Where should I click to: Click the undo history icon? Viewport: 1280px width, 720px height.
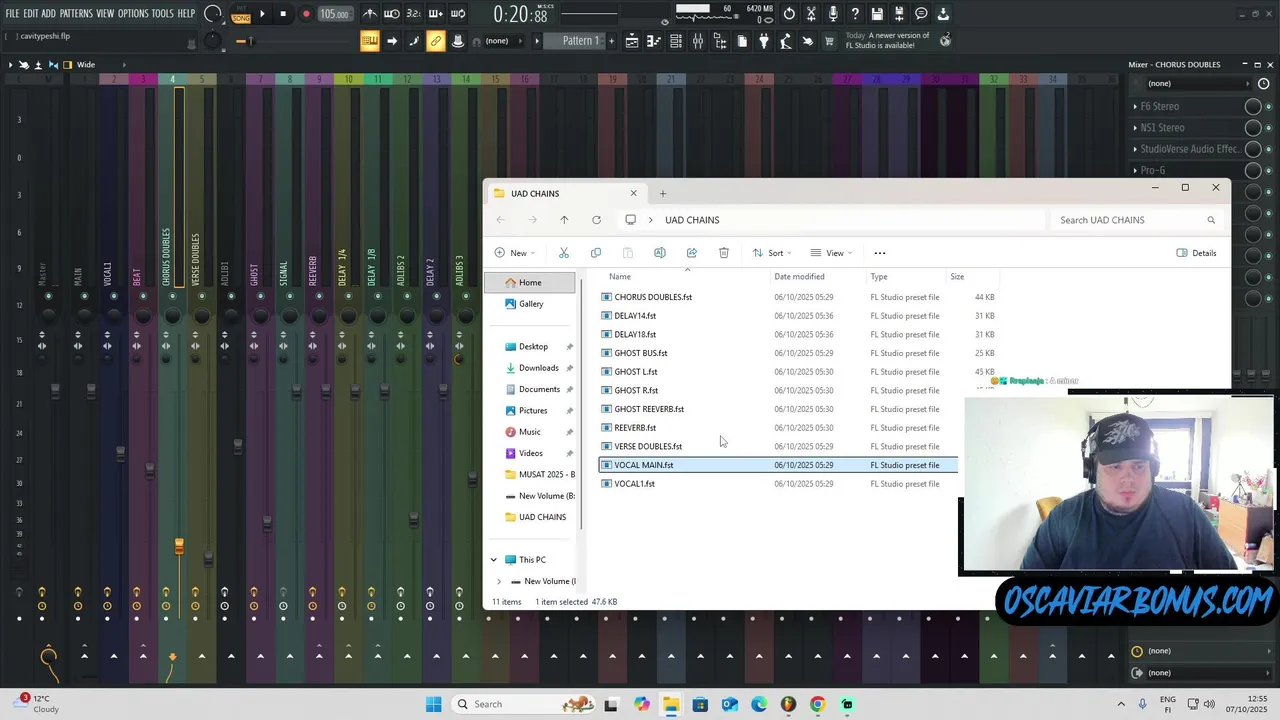point(789,14)
